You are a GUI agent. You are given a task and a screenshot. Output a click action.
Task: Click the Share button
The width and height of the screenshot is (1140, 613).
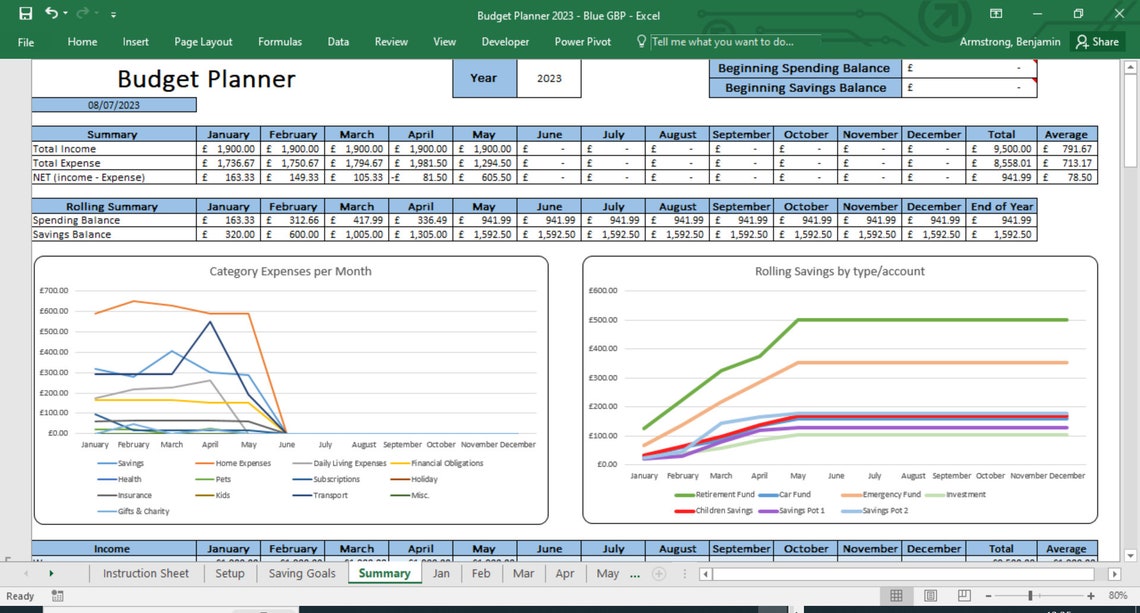pyautogui.click(x=1098, y=42)
